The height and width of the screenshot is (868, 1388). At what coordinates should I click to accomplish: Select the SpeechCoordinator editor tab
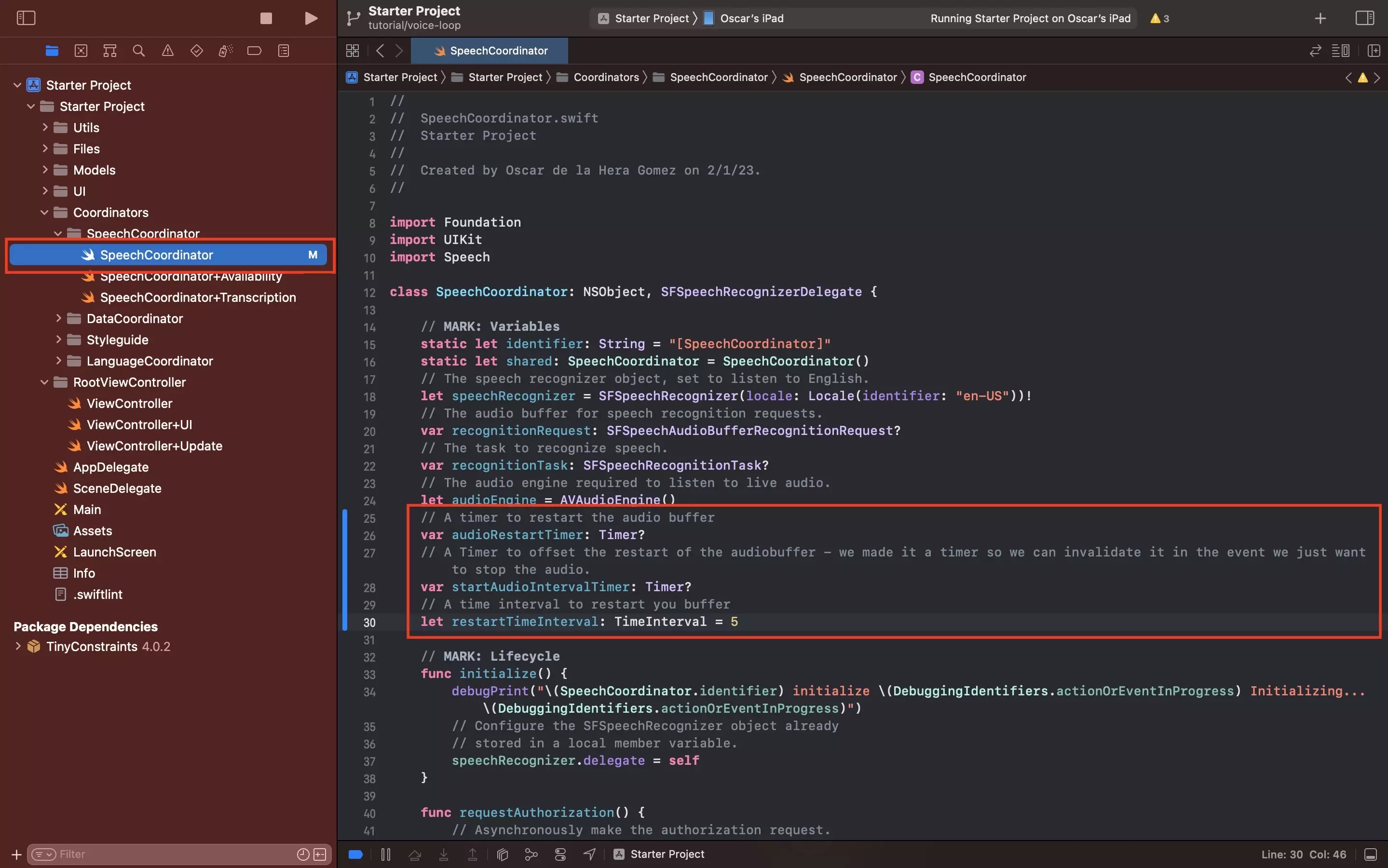click(490, 51)
